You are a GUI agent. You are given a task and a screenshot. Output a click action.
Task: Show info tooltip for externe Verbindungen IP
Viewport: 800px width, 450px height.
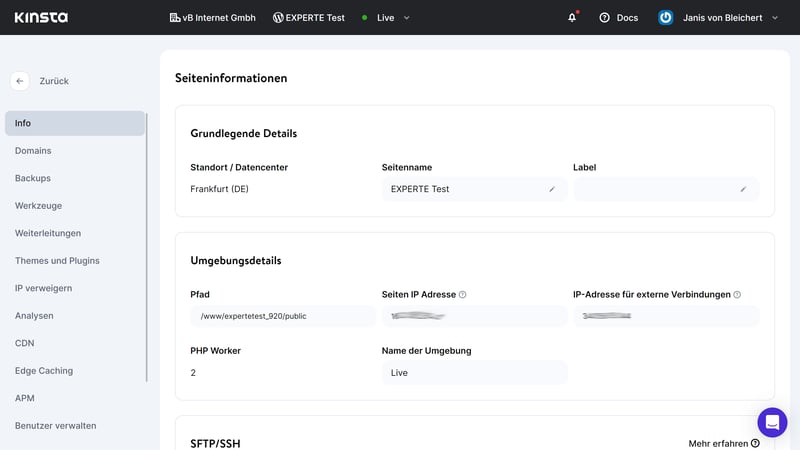pos(737,295)
